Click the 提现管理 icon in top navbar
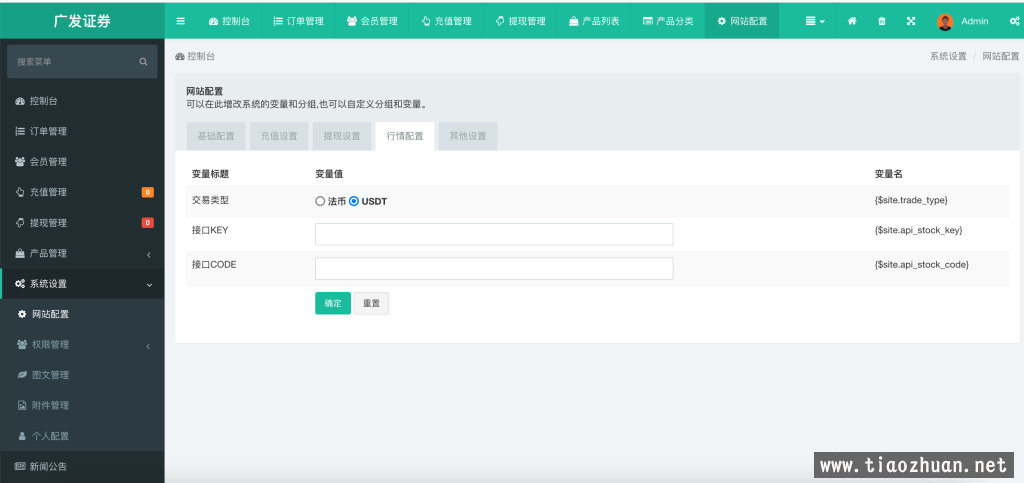Screen dimensions: 1024x483 [500, 21]
